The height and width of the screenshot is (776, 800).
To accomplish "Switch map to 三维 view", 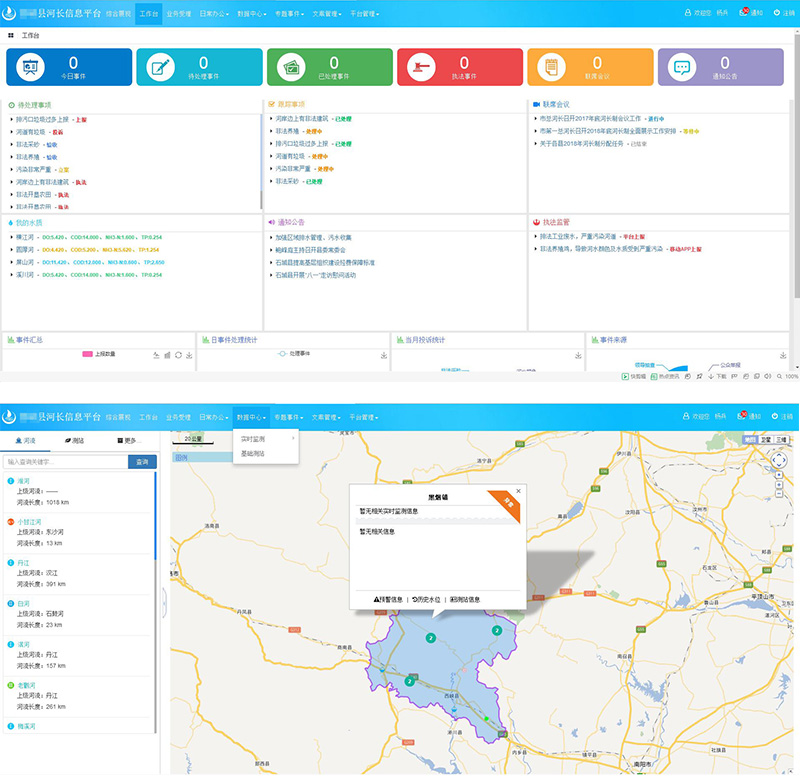I will [781, 439].
